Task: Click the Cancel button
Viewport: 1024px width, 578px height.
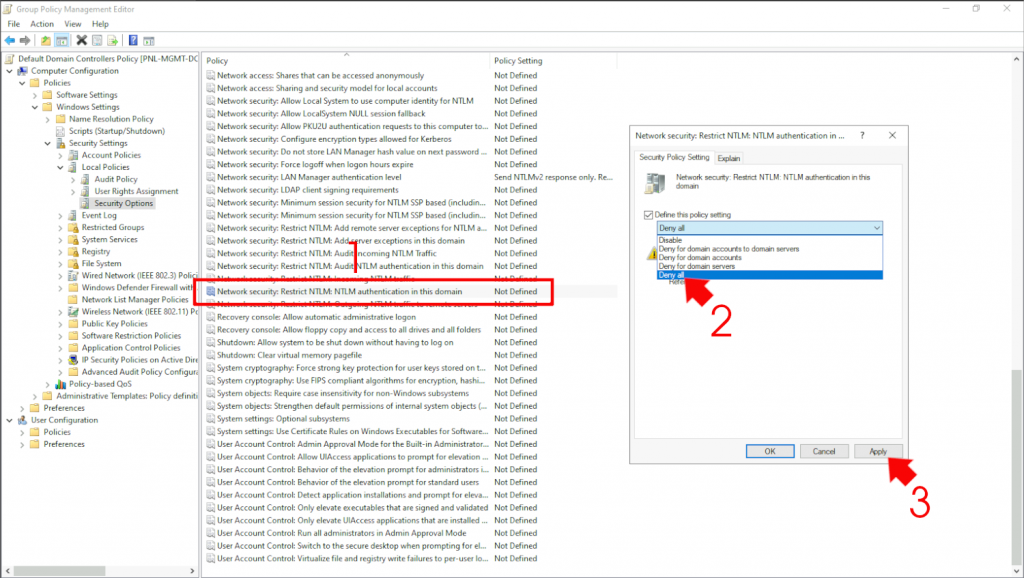Action: point(824,451)
